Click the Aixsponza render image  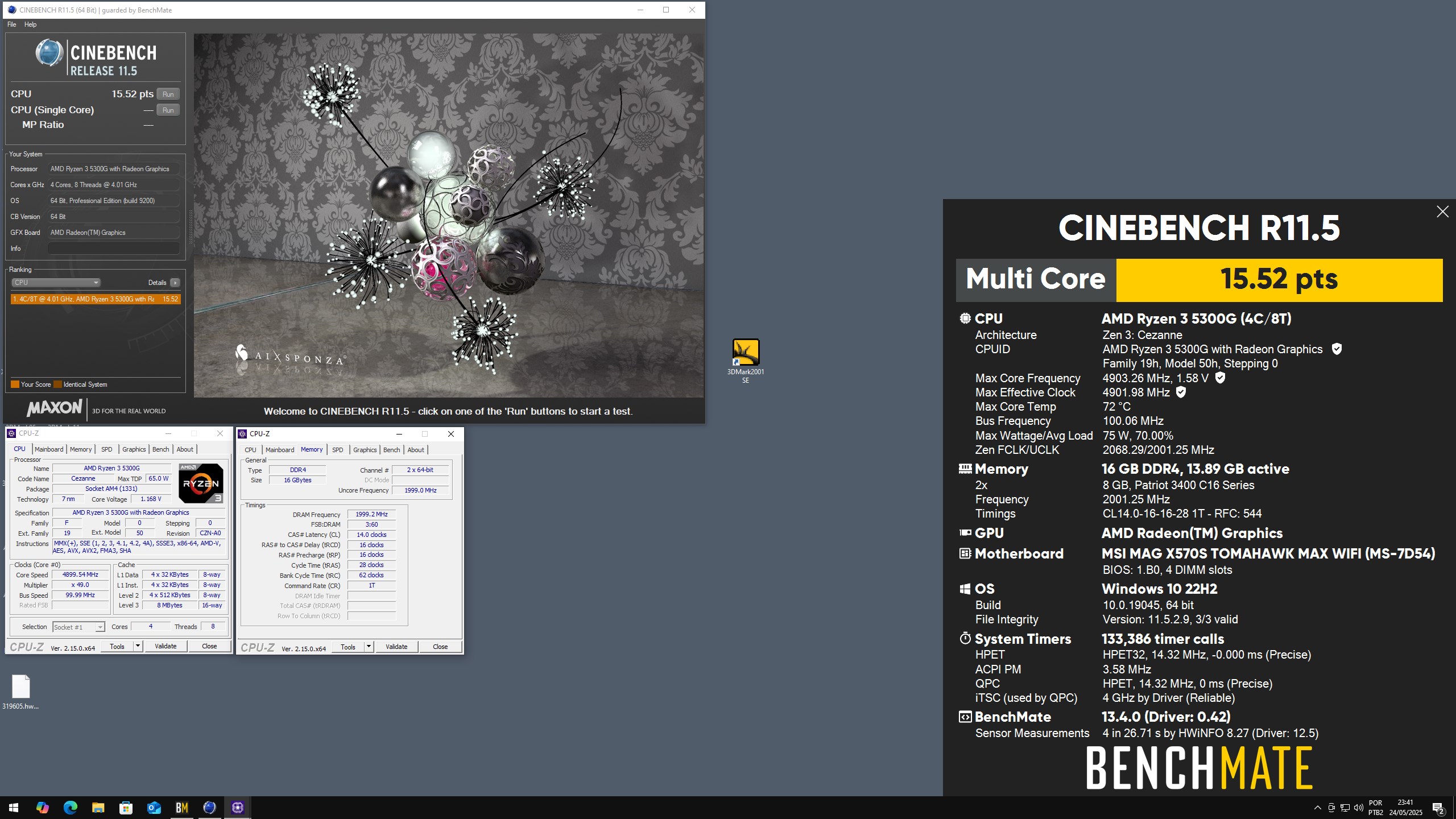449,215
